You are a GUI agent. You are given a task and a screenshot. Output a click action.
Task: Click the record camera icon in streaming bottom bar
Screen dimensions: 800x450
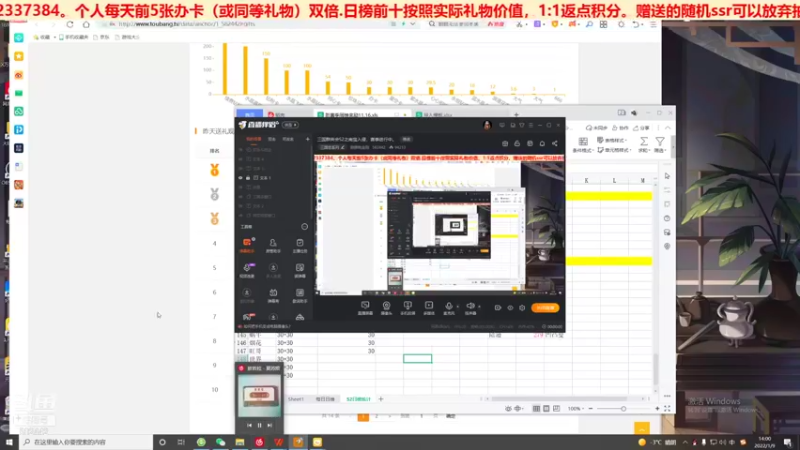498,308
